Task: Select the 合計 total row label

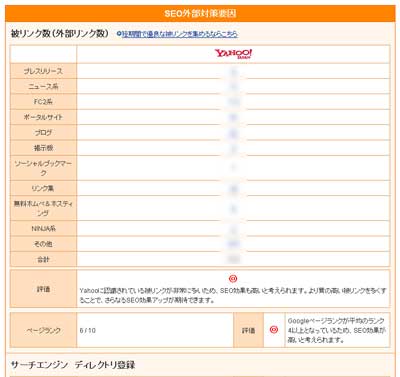Action: click(43, 259)
